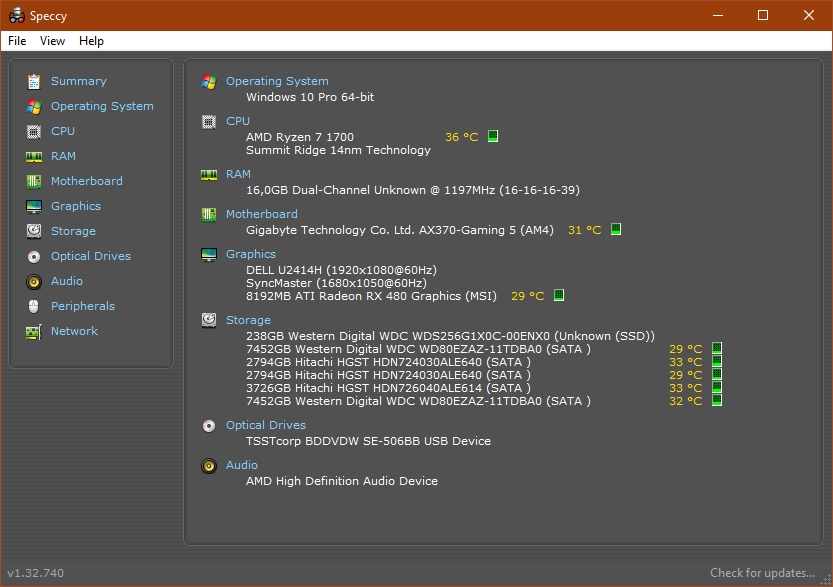The image size is (833, 587).
Task: Select Network in the sidebar
Action: tap(74, 331)
